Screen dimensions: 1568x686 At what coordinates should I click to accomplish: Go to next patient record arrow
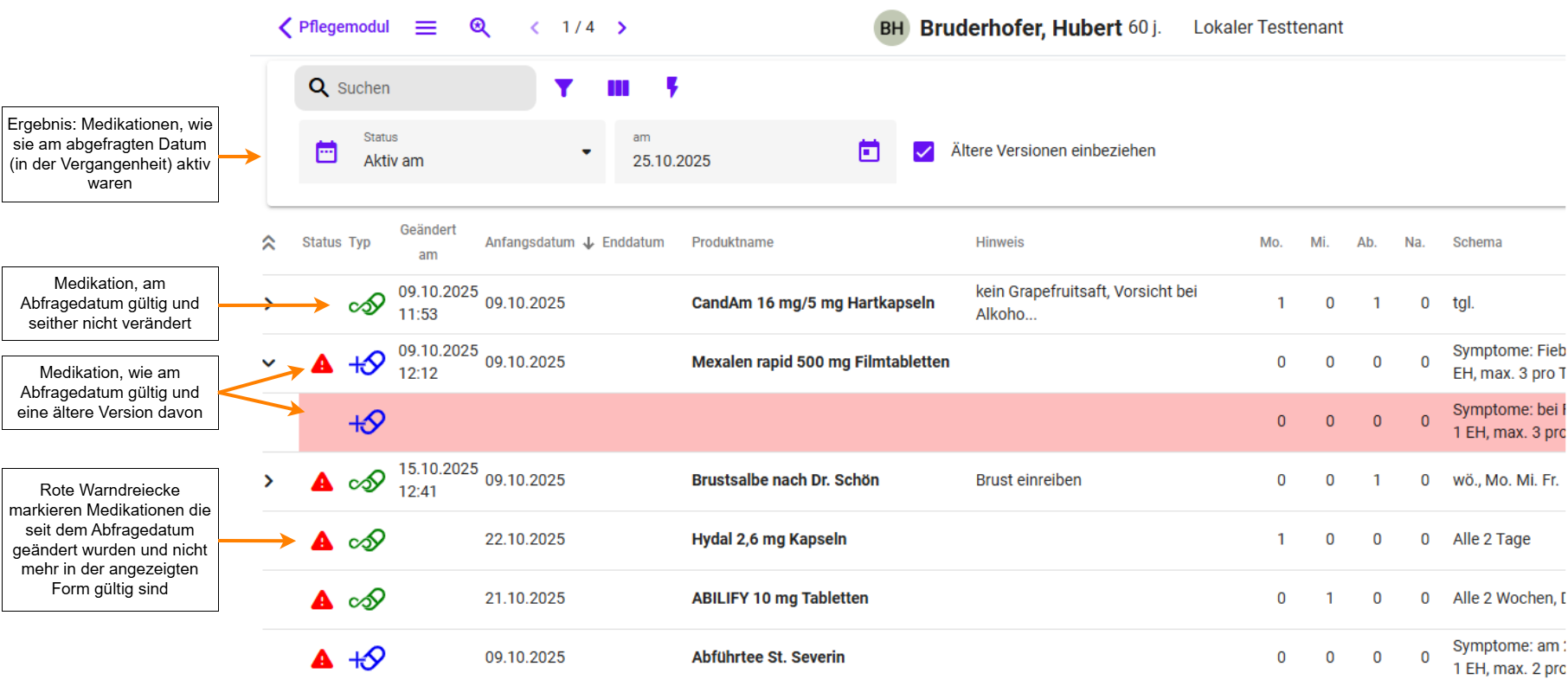[621, 28]
